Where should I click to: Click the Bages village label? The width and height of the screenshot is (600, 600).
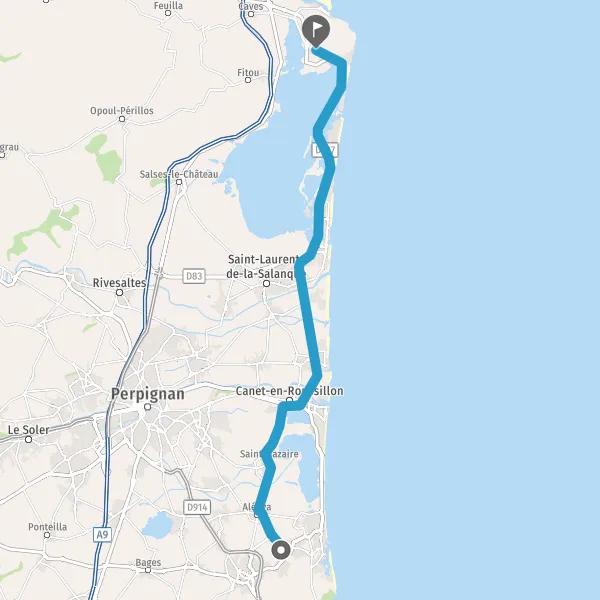click(148, 562)
